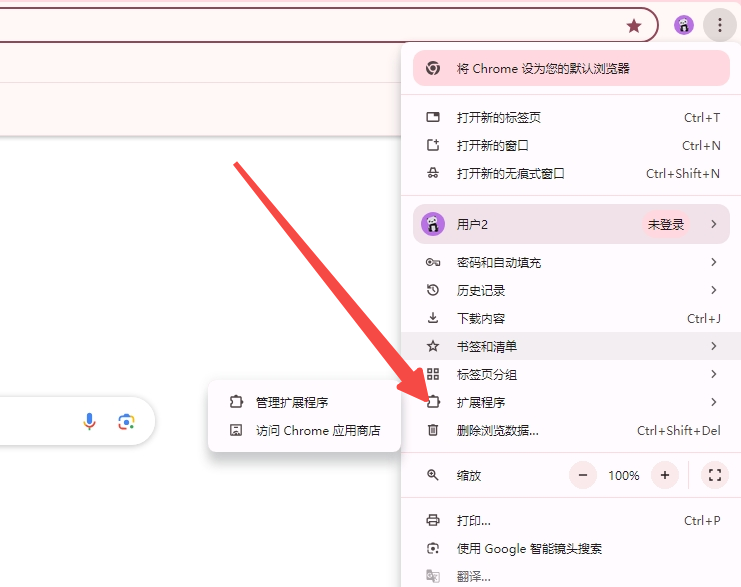
Task: Expand the 书签和清单 submenu chevron
Action: point(714,346)
